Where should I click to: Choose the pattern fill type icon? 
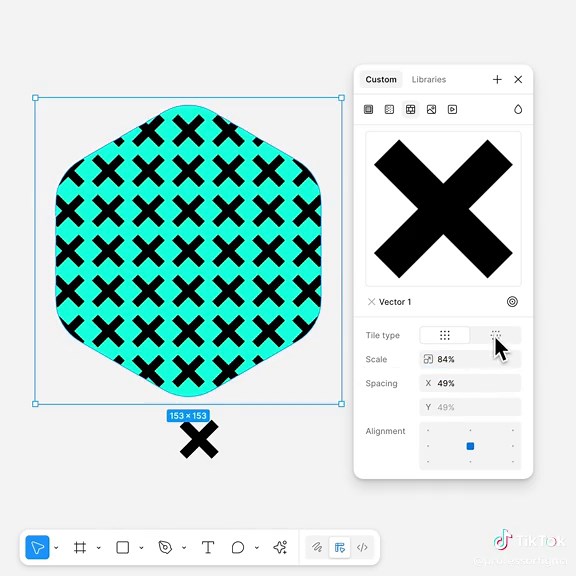click(410, 109)
